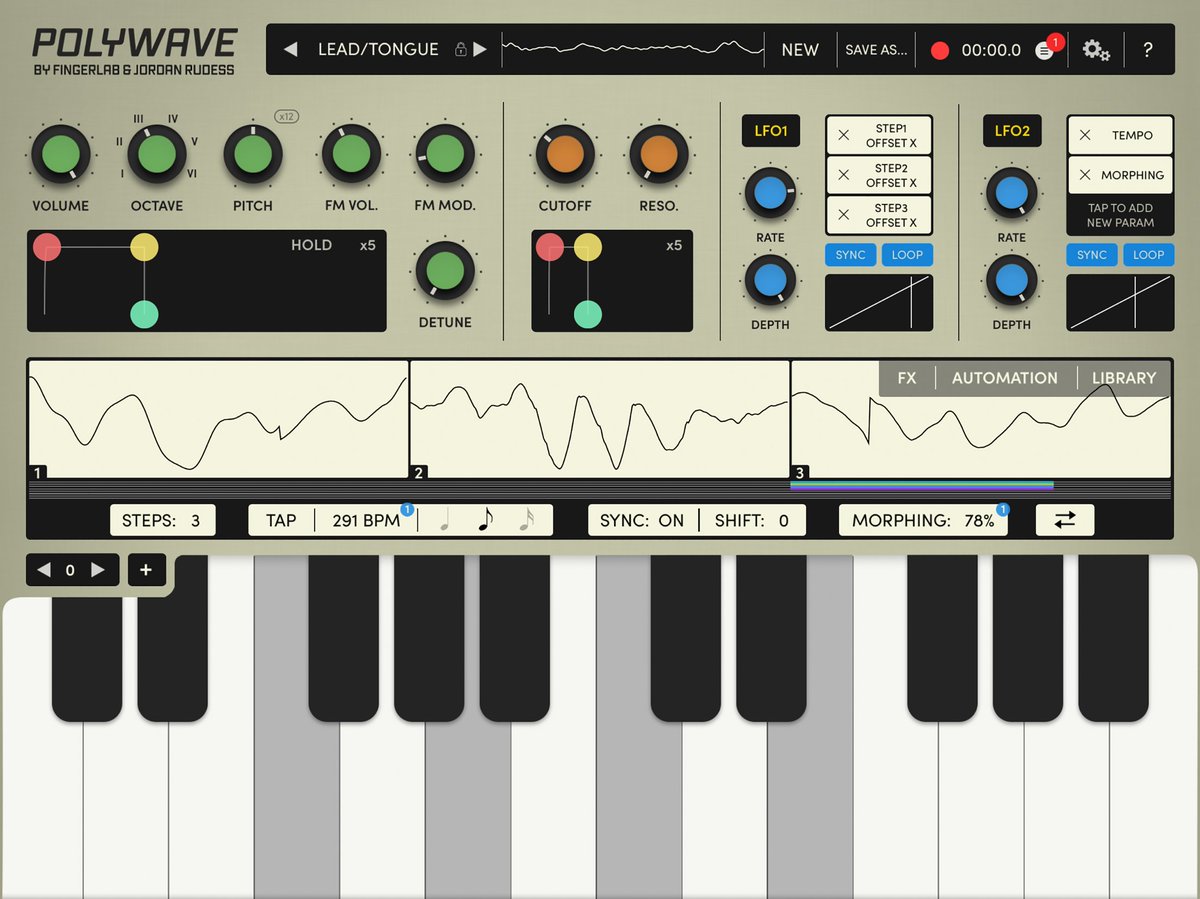Viewport: 1200px width, 899px height.
Task: Click the FM MOD. knob
Action: (445, 154)
